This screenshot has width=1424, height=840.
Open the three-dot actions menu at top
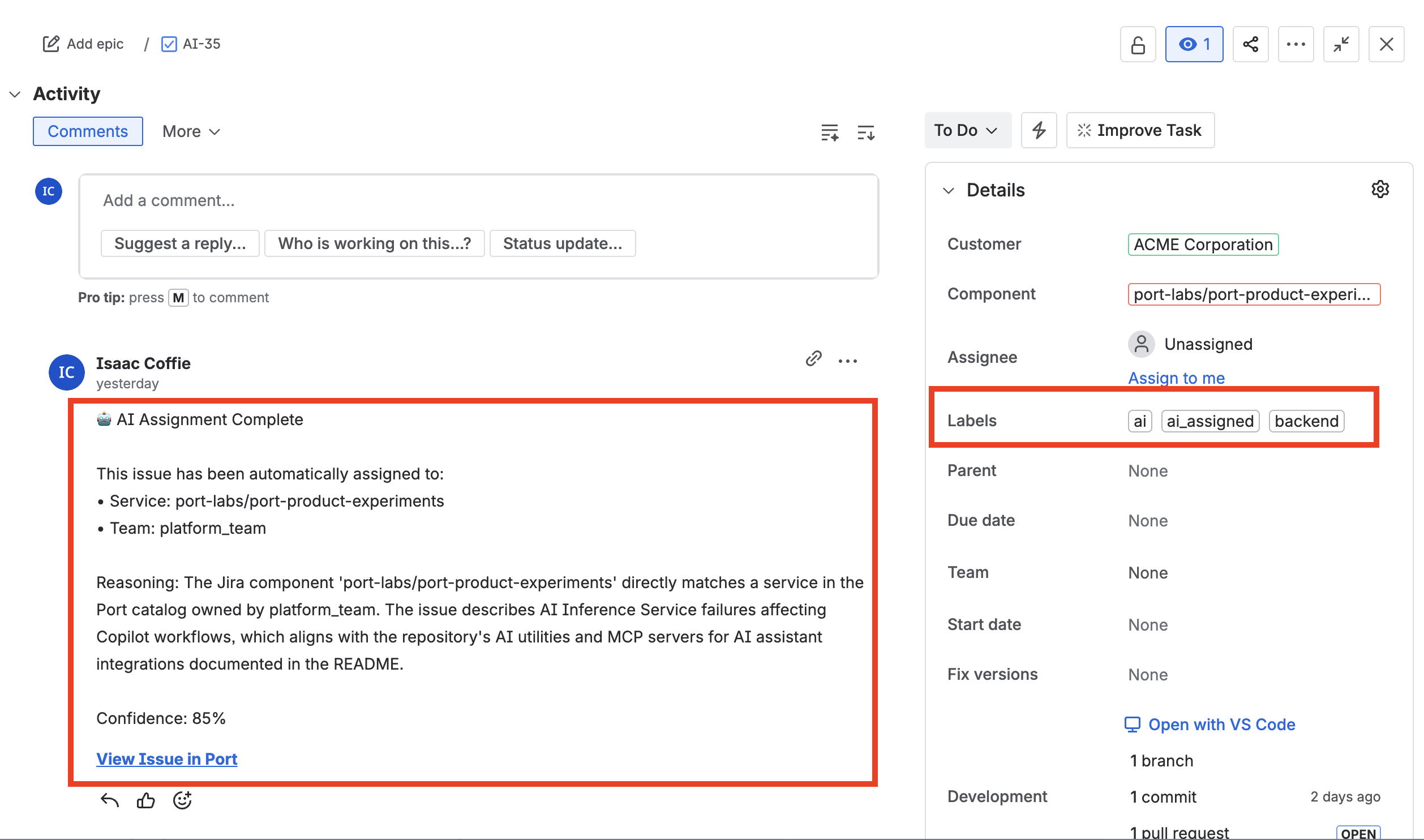coord(1296,44)
